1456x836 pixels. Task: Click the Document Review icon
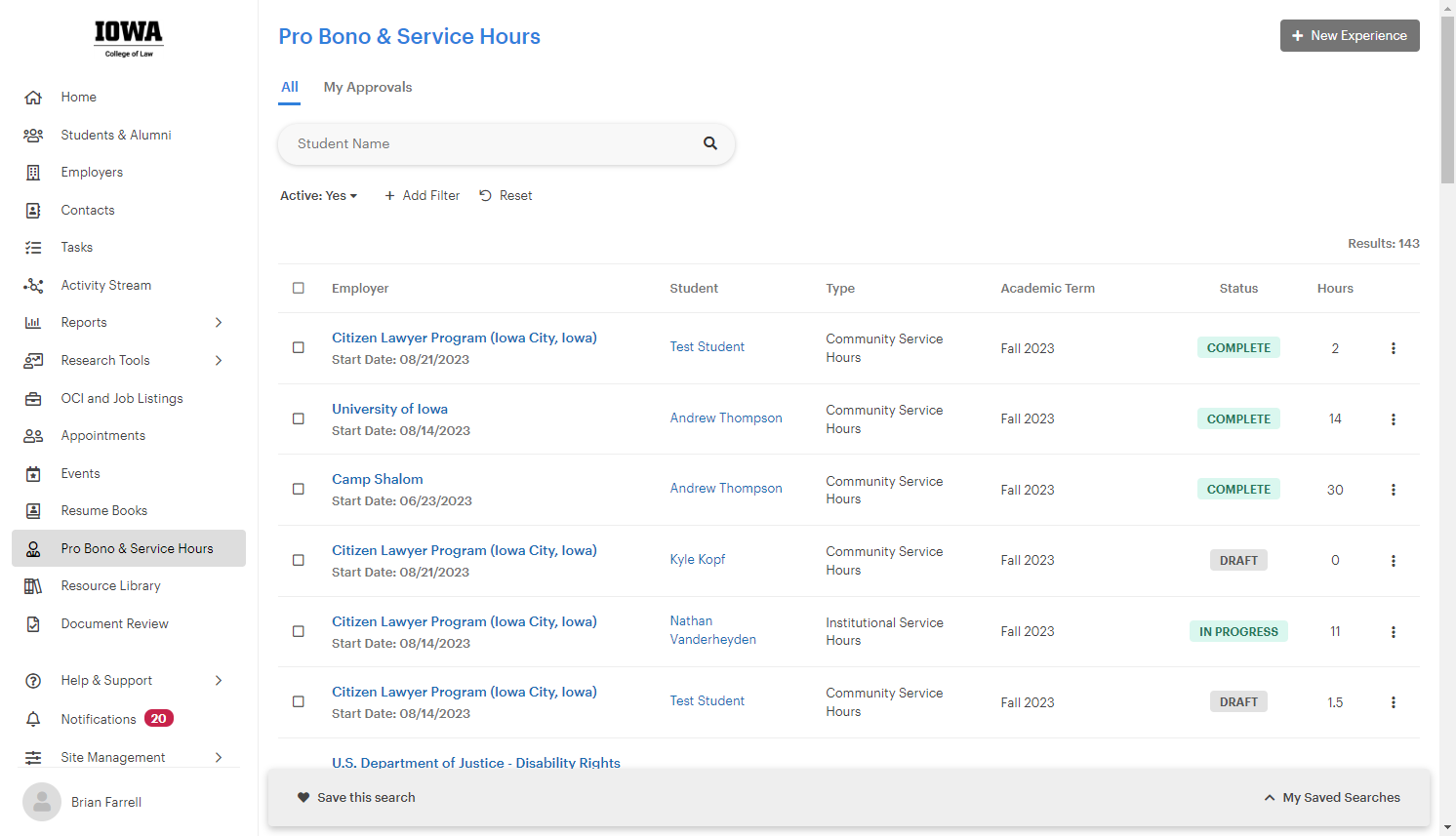coord(33,624)
